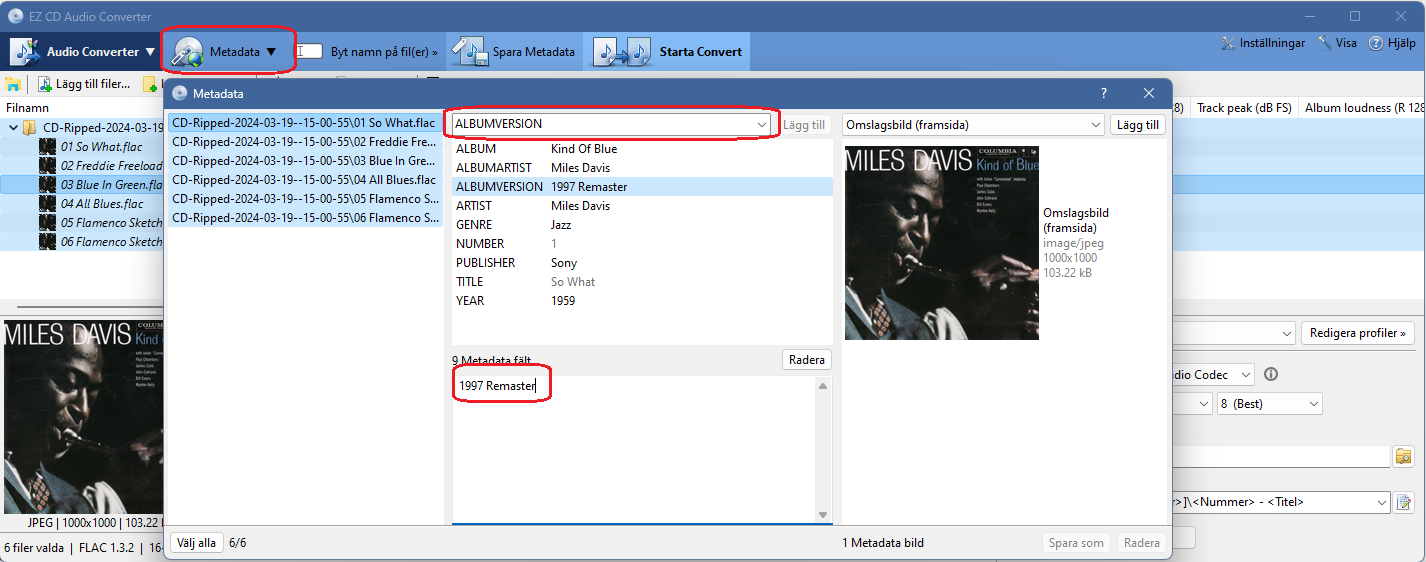Open Inställningar settings
Image resolution: width=1426 pixels, height=562 pixels.
click(x=1263, y=43)
